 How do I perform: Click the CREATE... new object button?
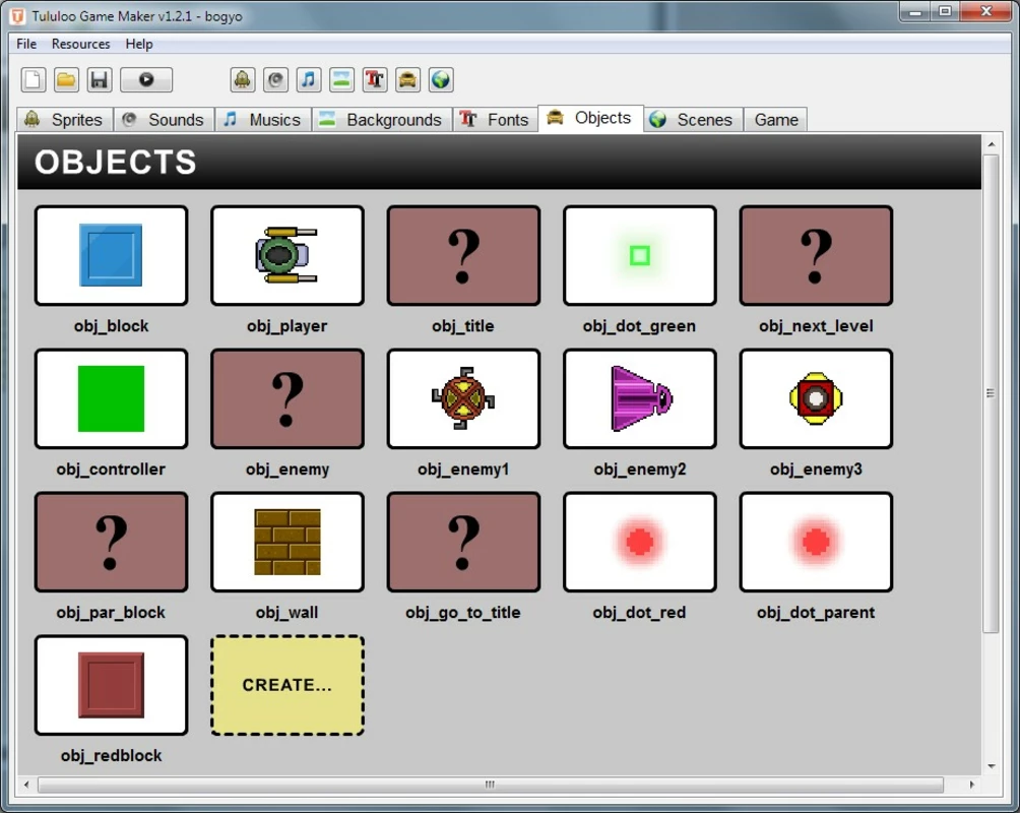click(287, 685)
